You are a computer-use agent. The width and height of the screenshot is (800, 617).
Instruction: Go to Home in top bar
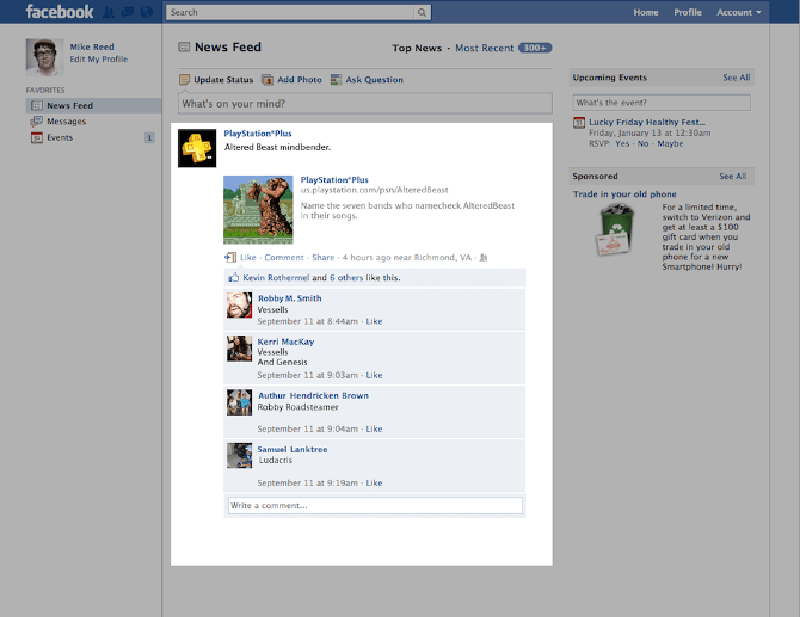click(x=645, y=12)
